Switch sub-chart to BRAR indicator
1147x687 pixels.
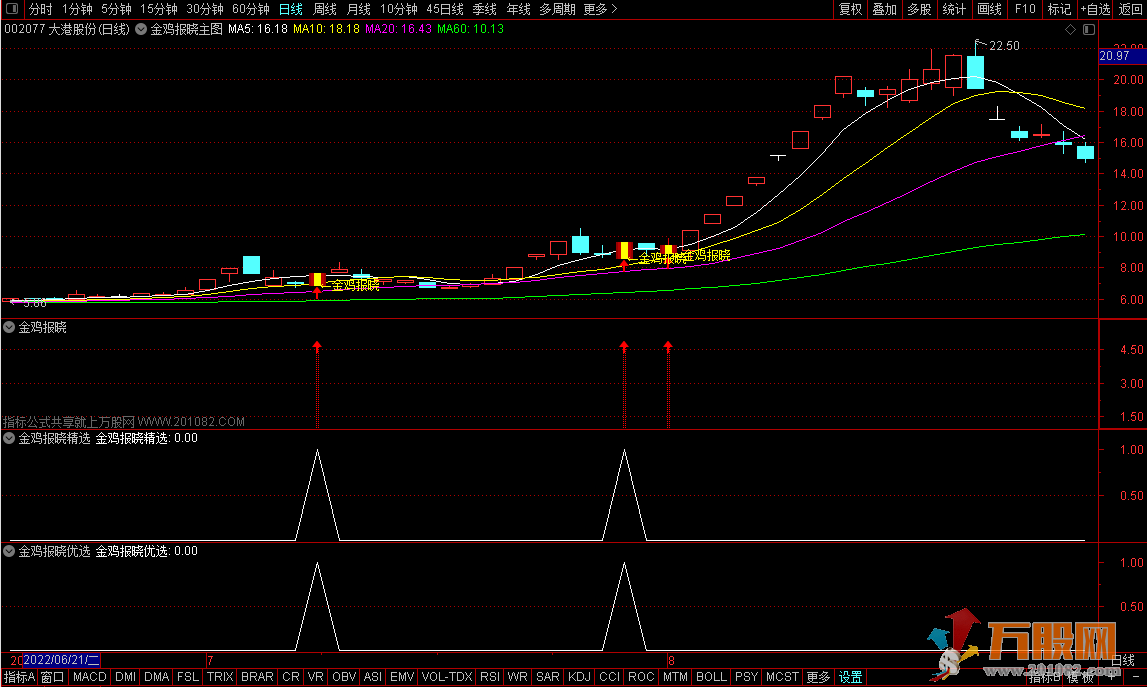tap(257, 677)
